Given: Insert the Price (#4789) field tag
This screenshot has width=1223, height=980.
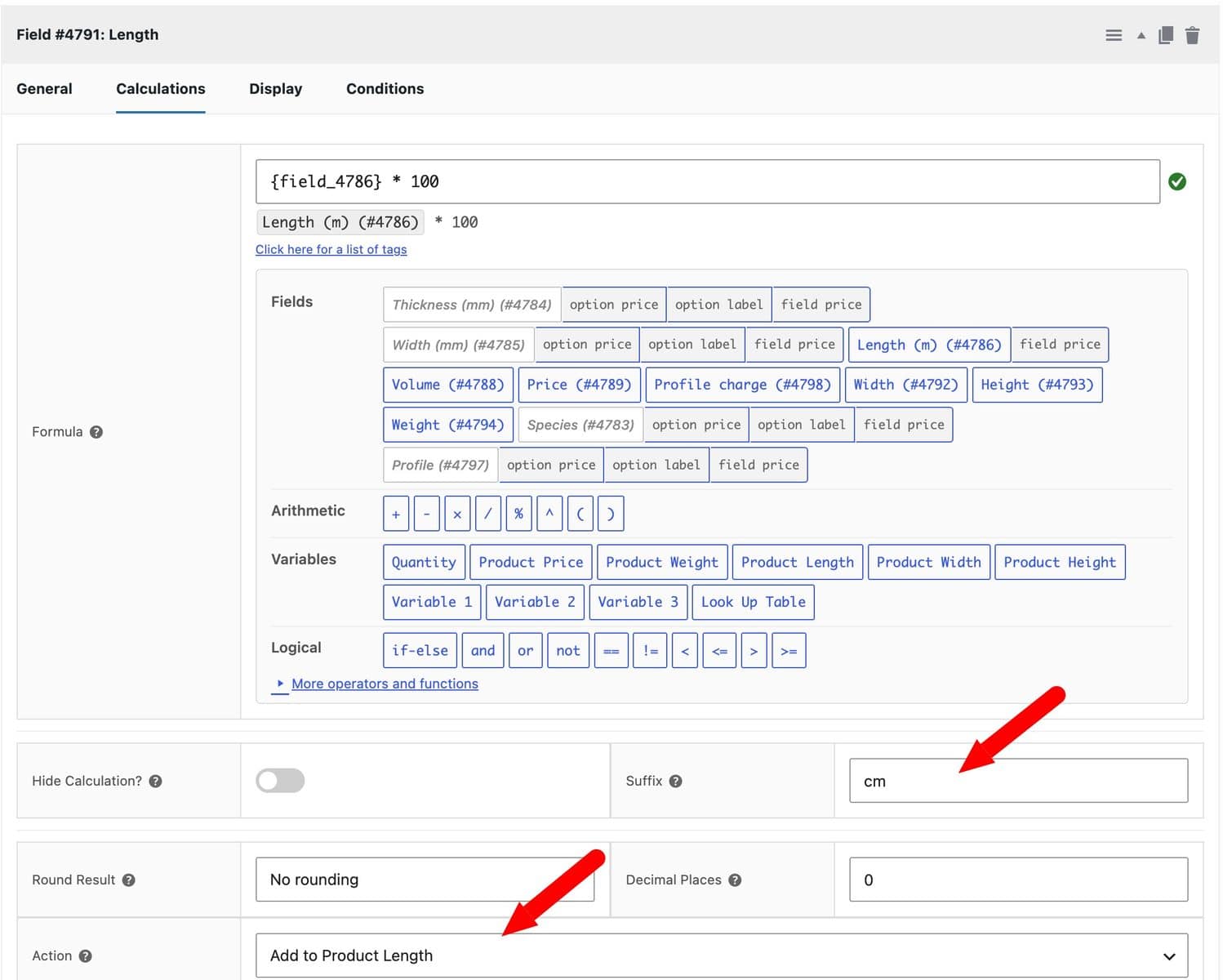Looking at the screenshot, I should pos(579,385).
